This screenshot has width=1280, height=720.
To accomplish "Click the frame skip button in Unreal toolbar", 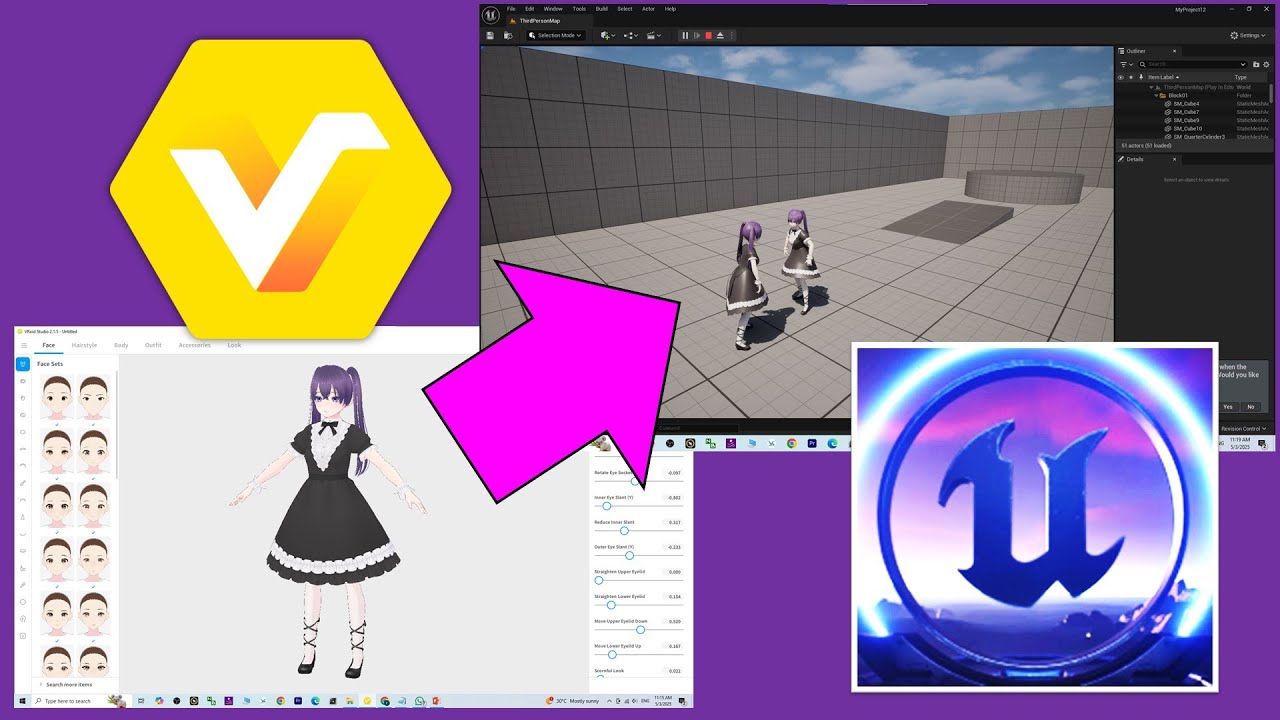I will click(x=697, y=35).
